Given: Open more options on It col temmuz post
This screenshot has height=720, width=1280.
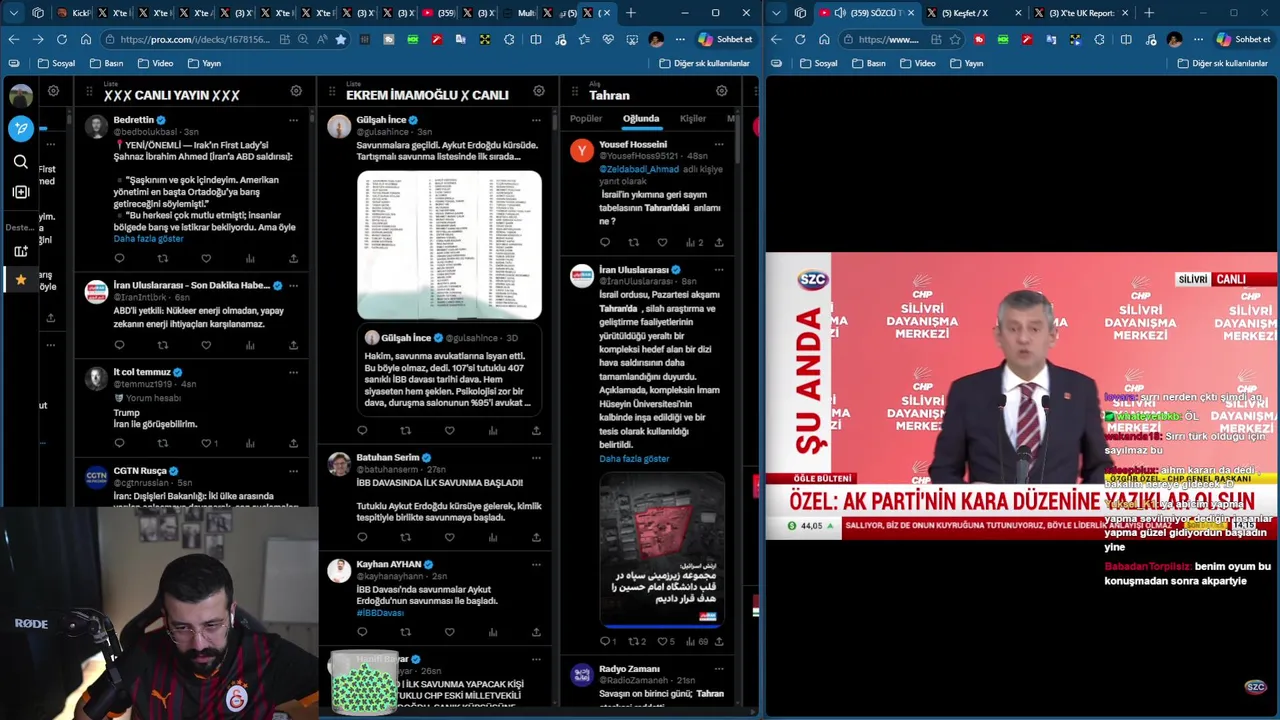Looking at the screenshot, I should 293,372.
